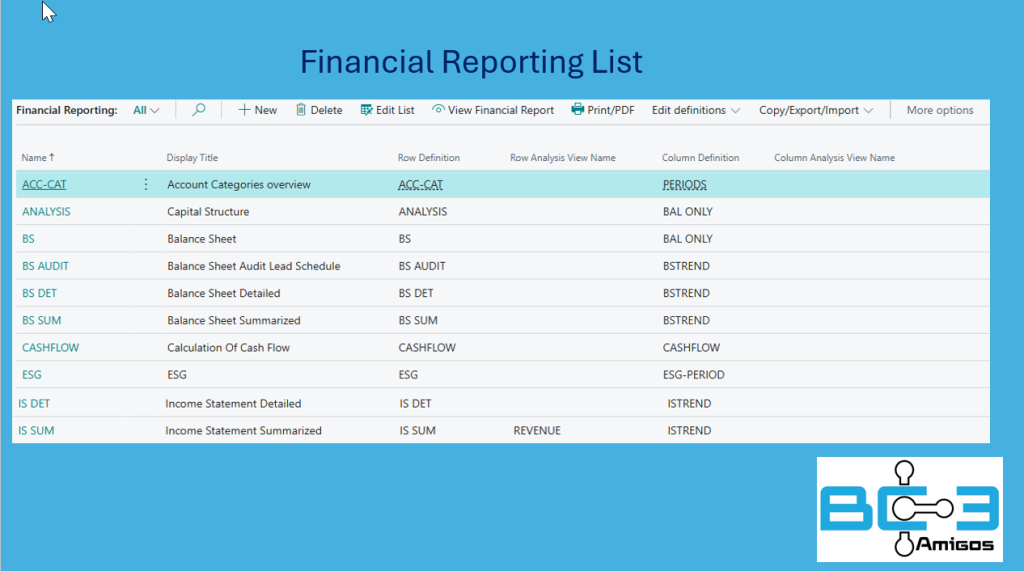The image size is (1024, 571).
Task: Open the ANALYSIS report link
Action: (x=46, y=212)
